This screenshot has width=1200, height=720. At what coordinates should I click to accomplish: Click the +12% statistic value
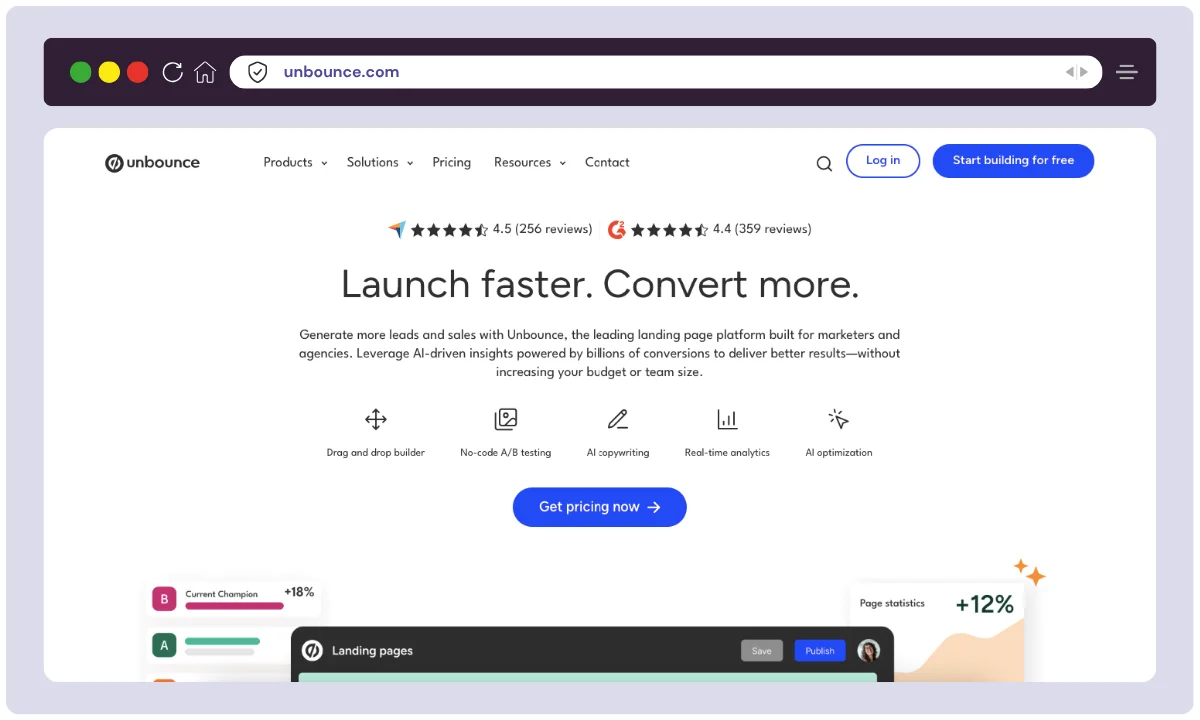[985, 605]
